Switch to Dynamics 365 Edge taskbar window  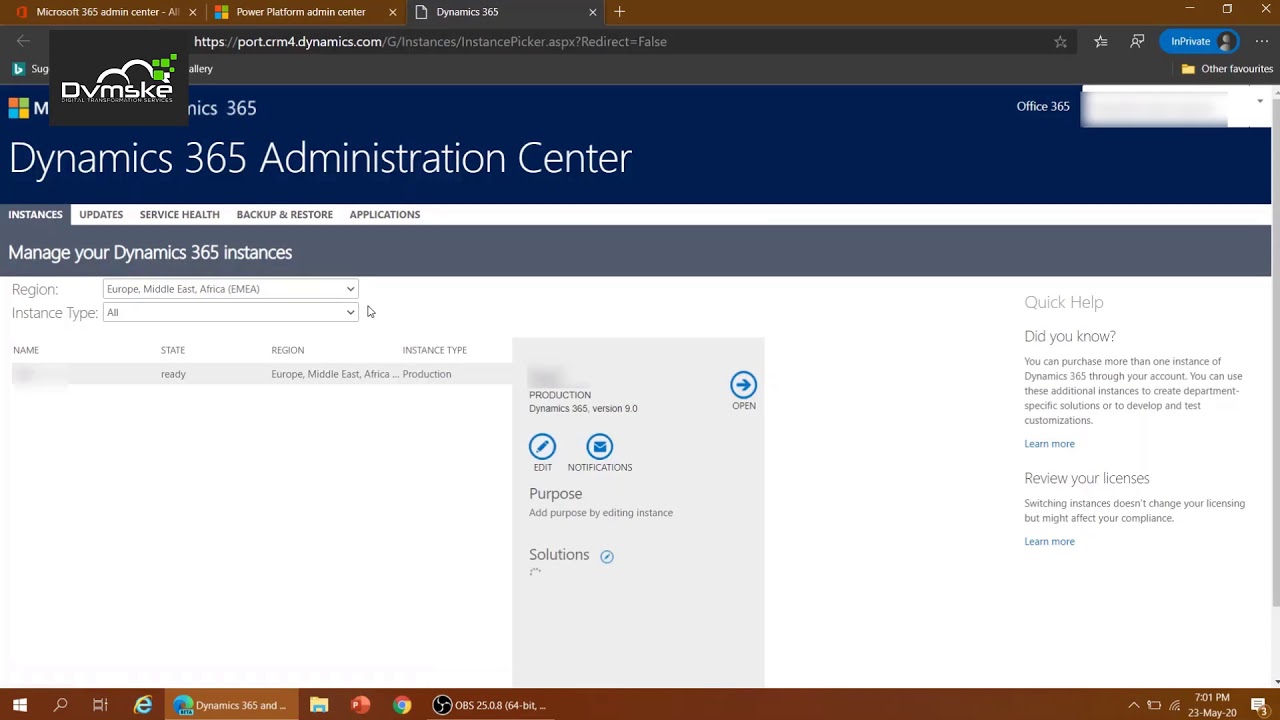232,705
